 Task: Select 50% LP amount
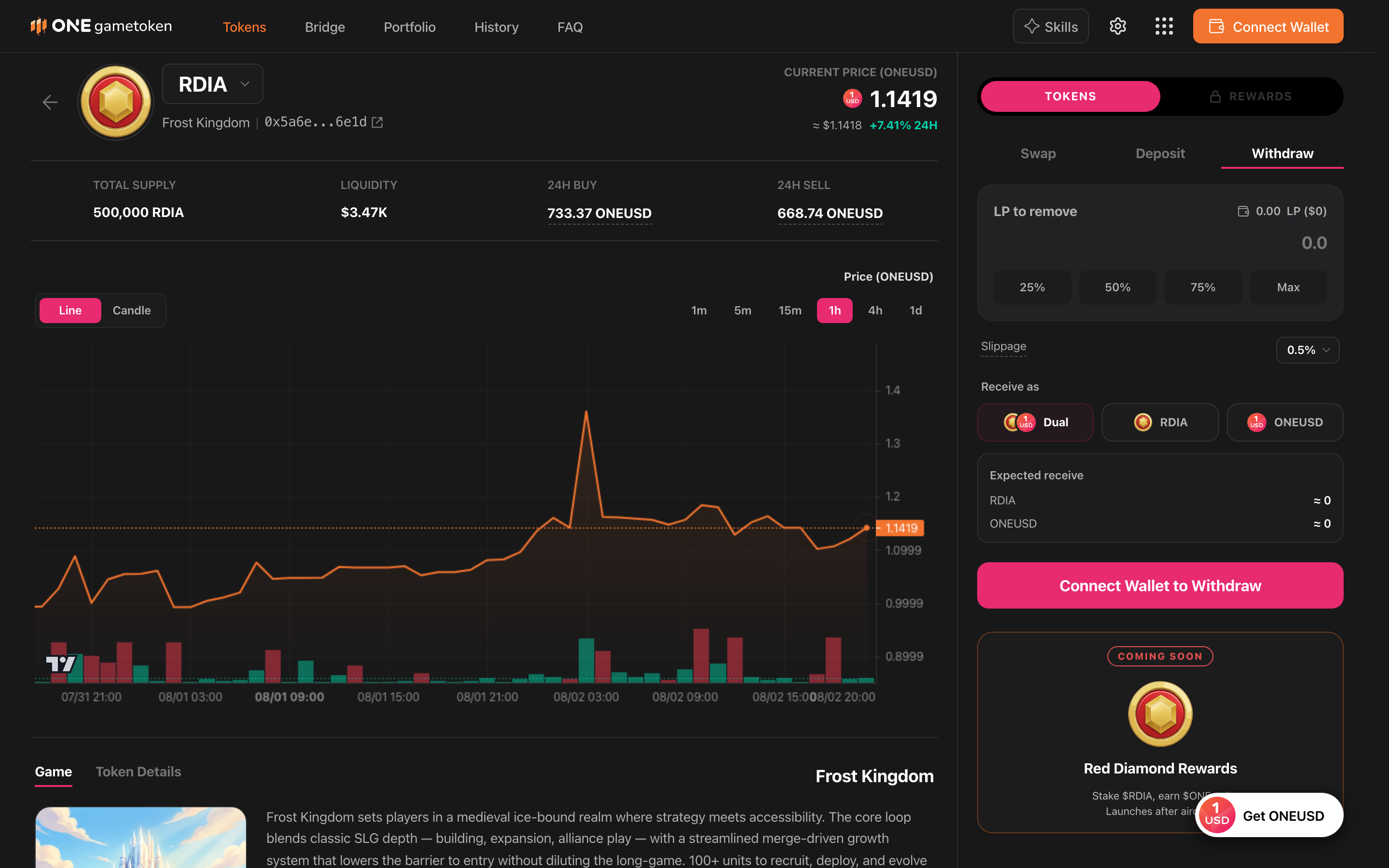click(1117, 287)
